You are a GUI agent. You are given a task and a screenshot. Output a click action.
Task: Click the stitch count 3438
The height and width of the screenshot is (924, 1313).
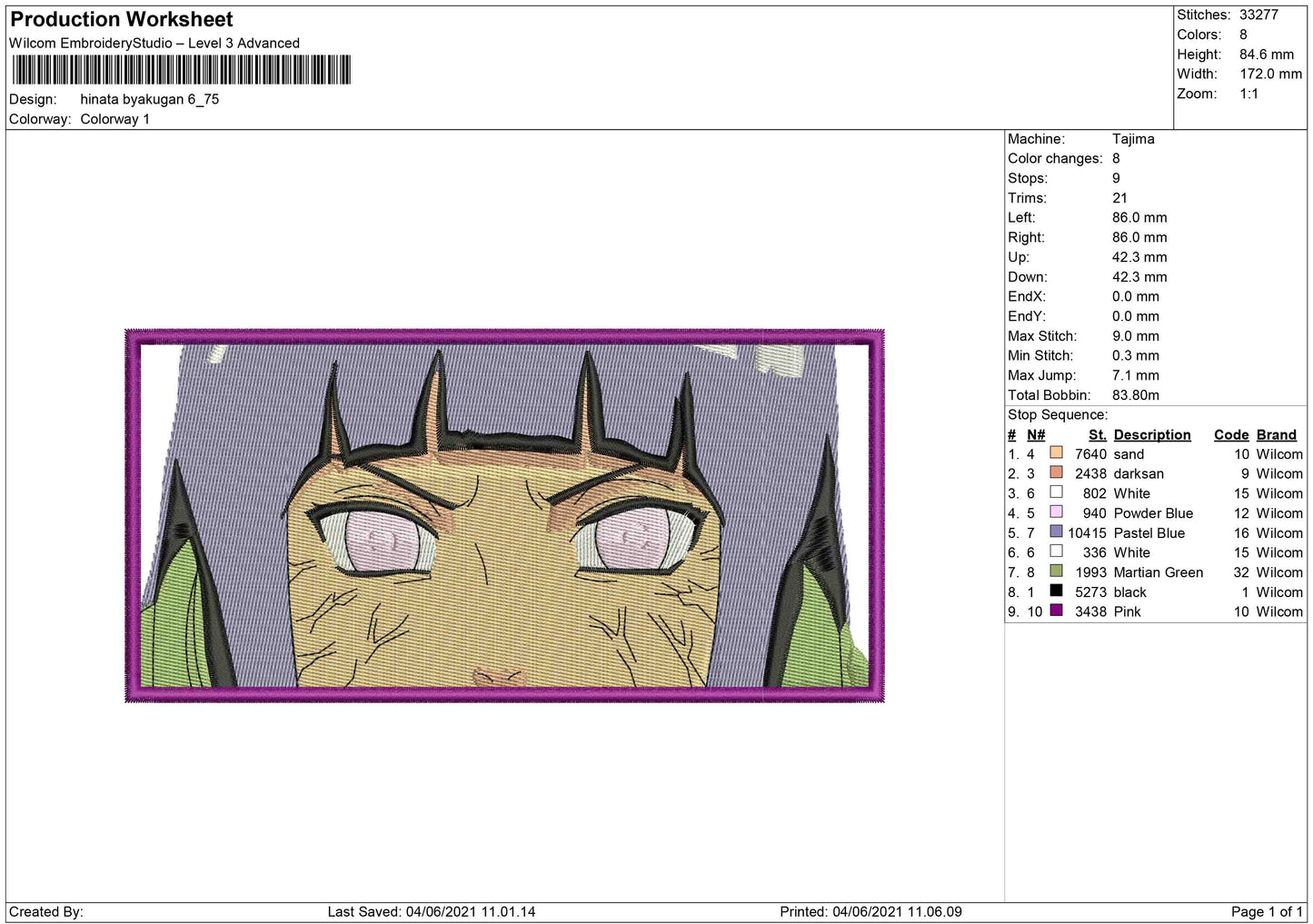click(x=1090, y=612)
